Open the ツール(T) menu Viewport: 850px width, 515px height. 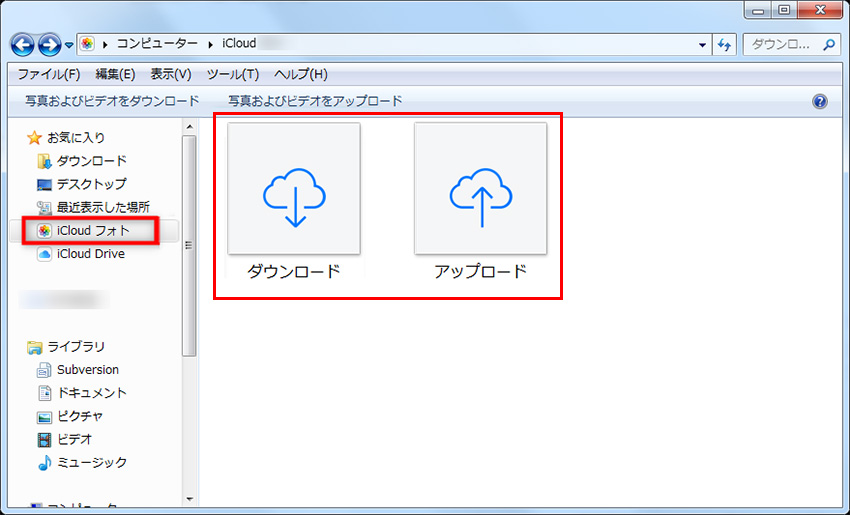pos(233,74)
